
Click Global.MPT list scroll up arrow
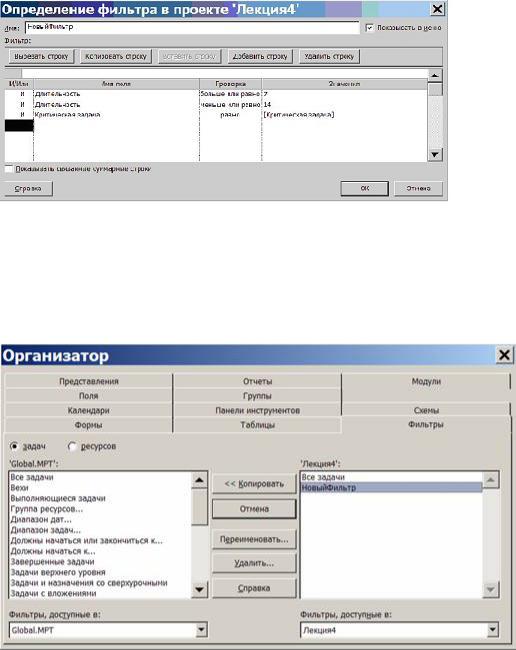199,480
